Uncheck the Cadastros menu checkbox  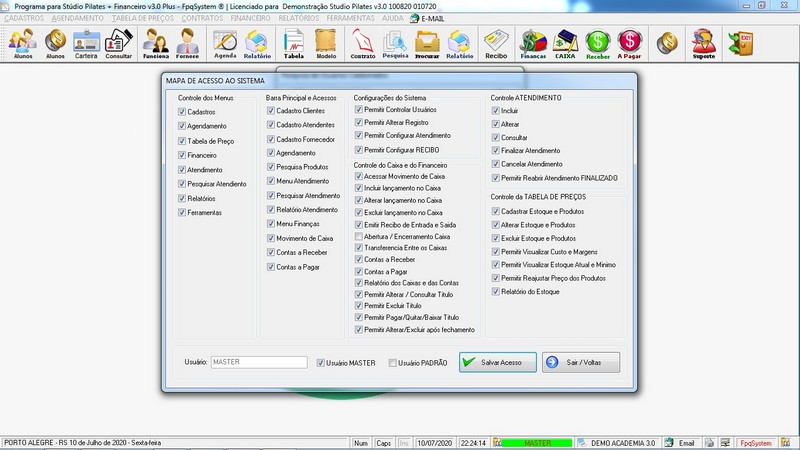point(182,111)
